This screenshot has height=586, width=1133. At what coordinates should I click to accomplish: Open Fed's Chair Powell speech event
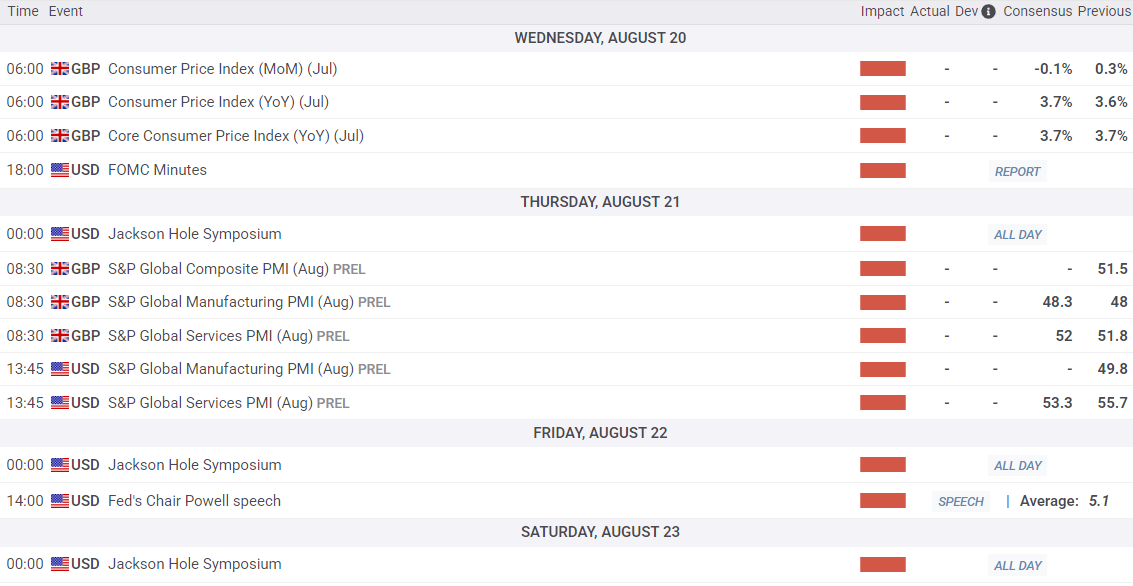click(x=194, y=501)
